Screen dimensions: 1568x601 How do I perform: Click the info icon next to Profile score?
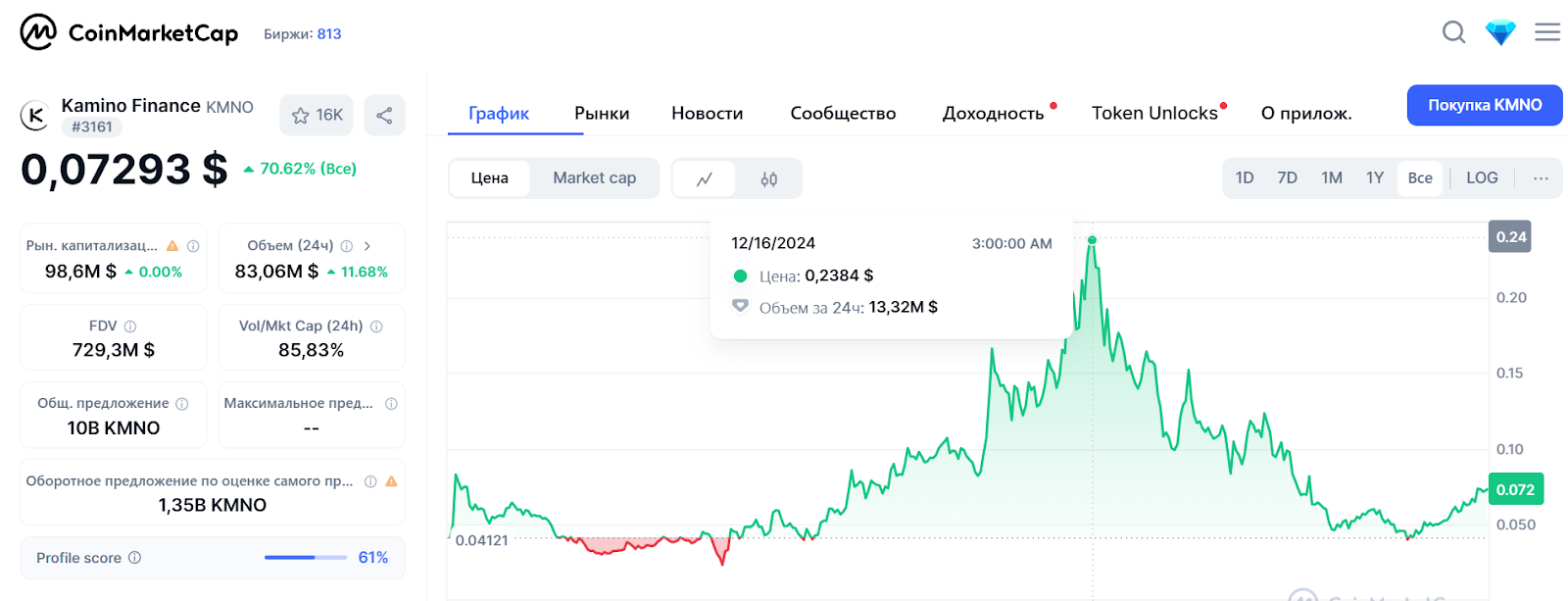tap(134, 558)
